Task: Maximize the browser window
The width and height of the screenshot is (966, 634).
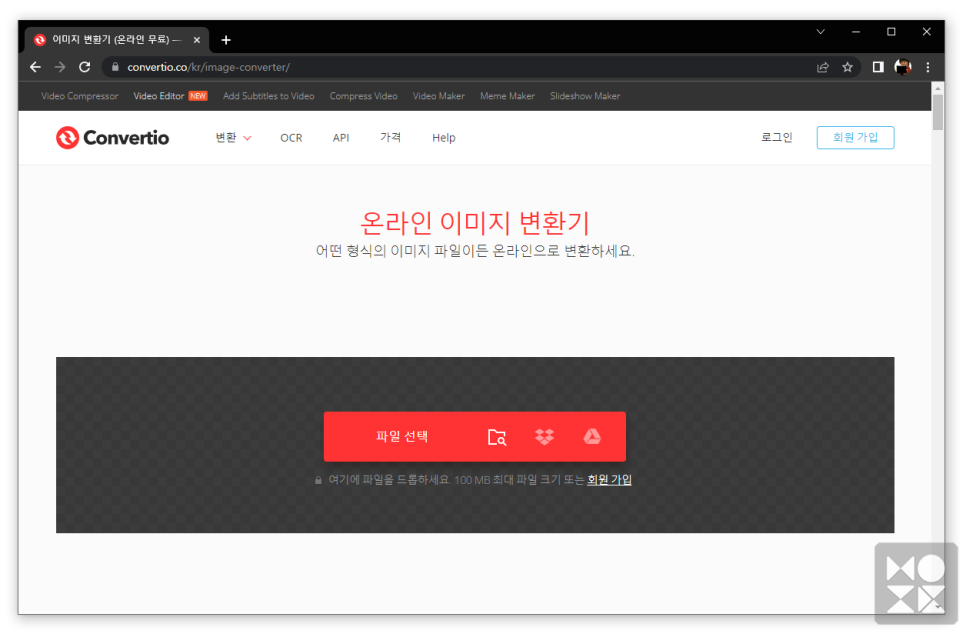Action: 891,31
